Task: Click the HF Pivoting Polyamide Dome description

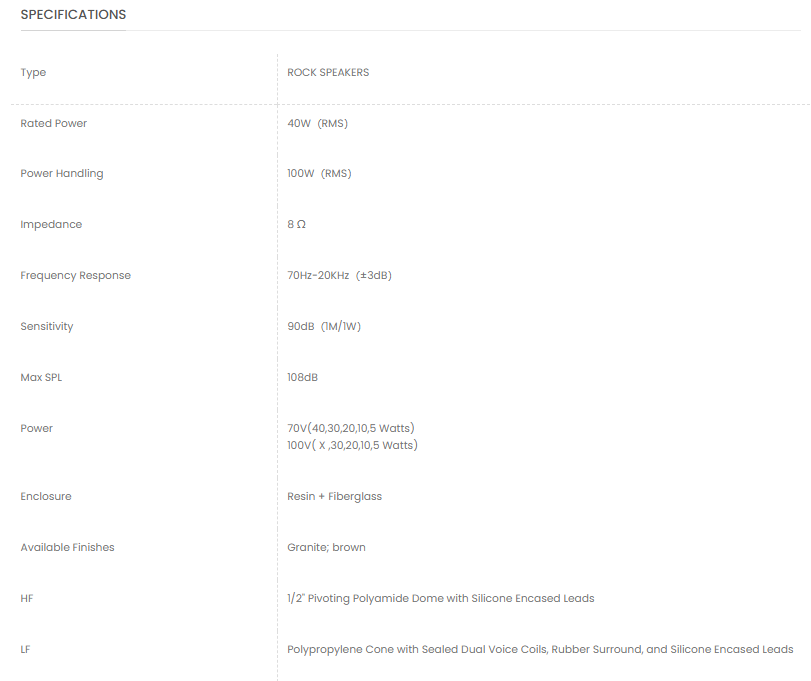Action: (x=441, y=598)
